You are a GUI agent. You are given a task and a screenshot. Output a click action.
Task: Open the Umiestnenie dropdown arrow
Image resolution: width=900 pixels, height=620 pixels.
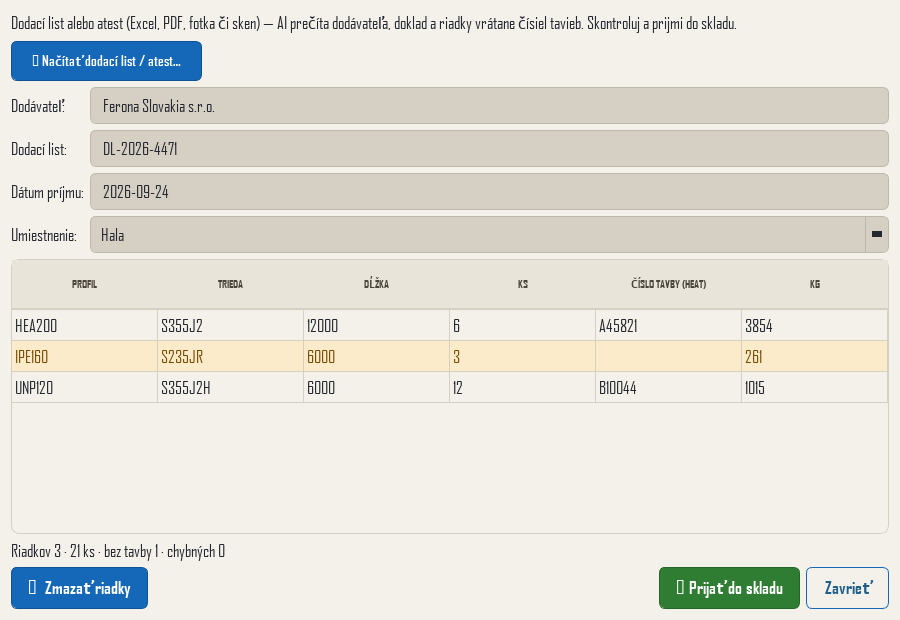tap(876, 234)
